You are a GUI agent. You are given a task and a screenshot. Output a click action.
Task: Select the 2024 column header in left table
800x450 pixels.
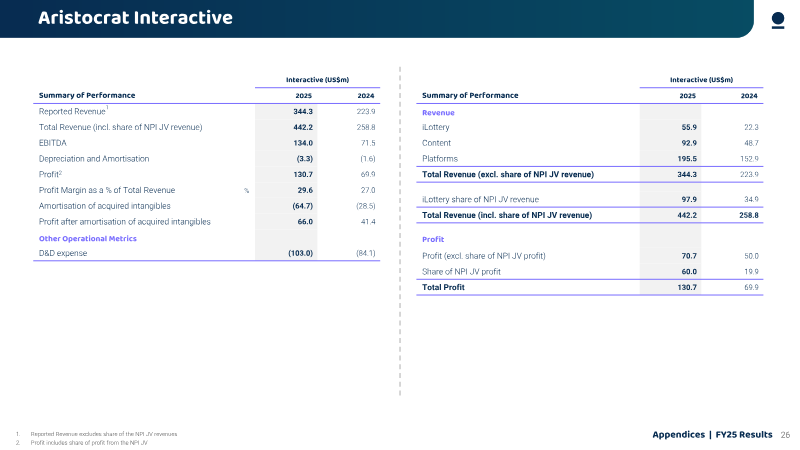(365, 96)
